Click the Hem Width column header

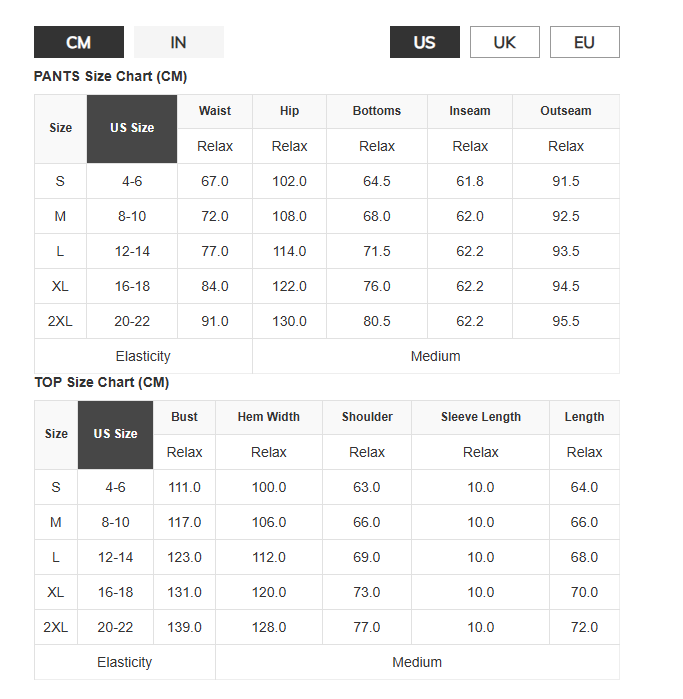269,417
